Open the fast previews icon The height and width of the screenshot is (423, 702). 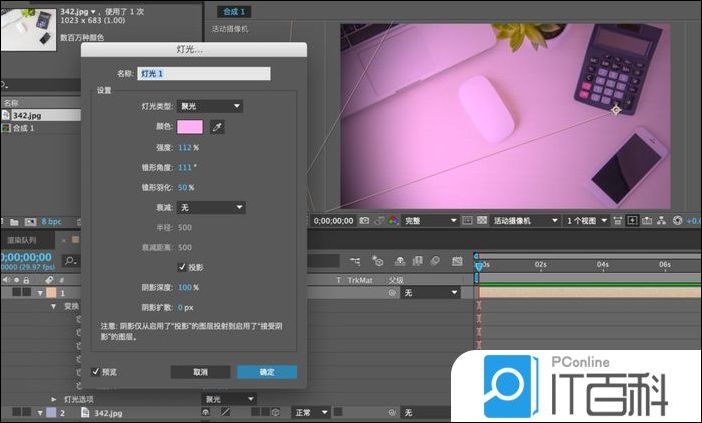point(632,220)
